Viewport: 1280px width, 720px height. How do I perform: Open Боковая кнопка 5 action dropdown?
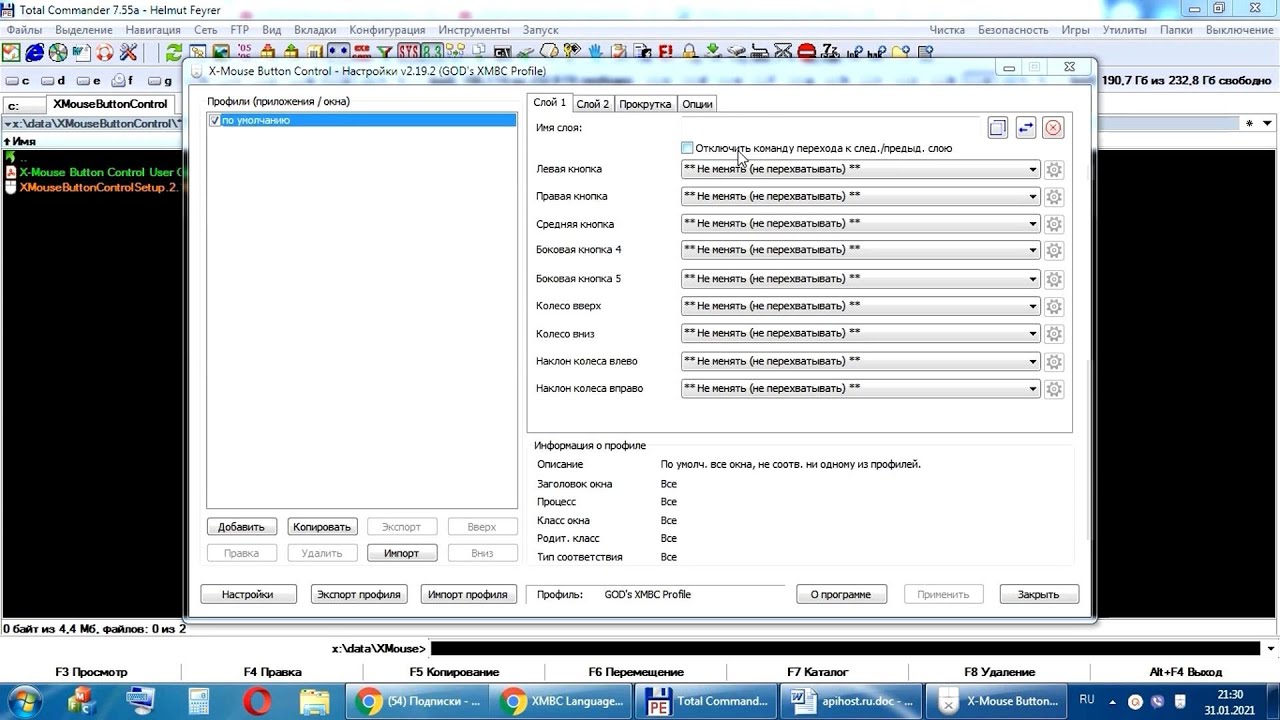860,278
